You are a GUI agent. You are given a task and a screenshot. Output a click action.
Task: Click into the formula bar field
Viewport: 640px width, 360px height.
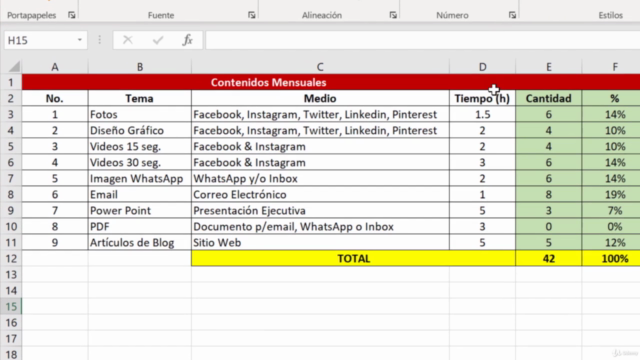tap(422, 40)
